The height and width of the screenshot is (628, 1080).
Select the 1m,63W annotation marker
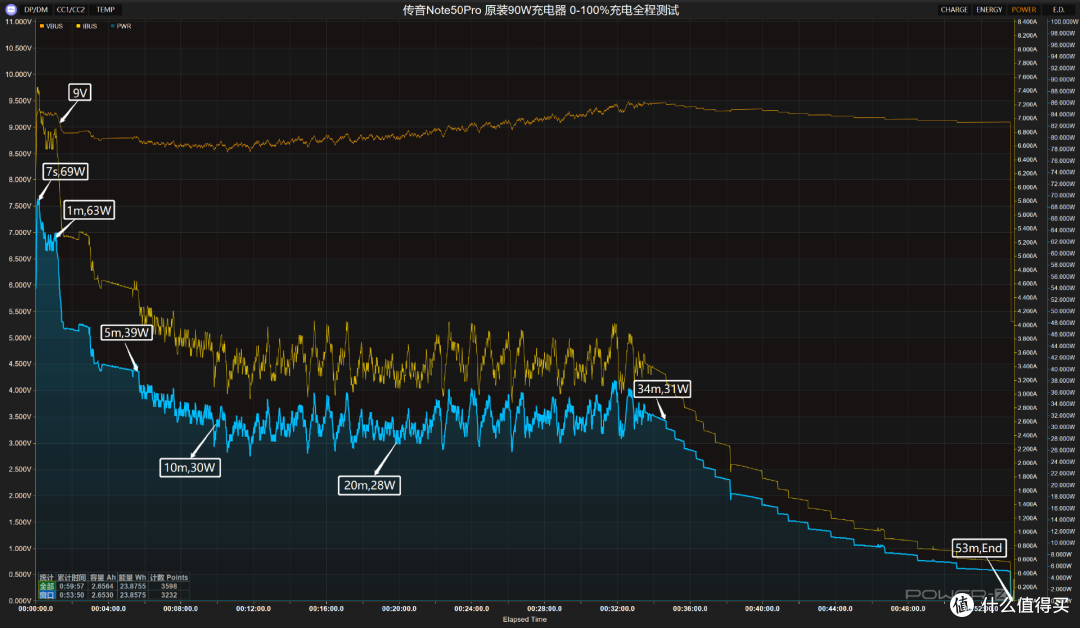(x=89, y=210)
